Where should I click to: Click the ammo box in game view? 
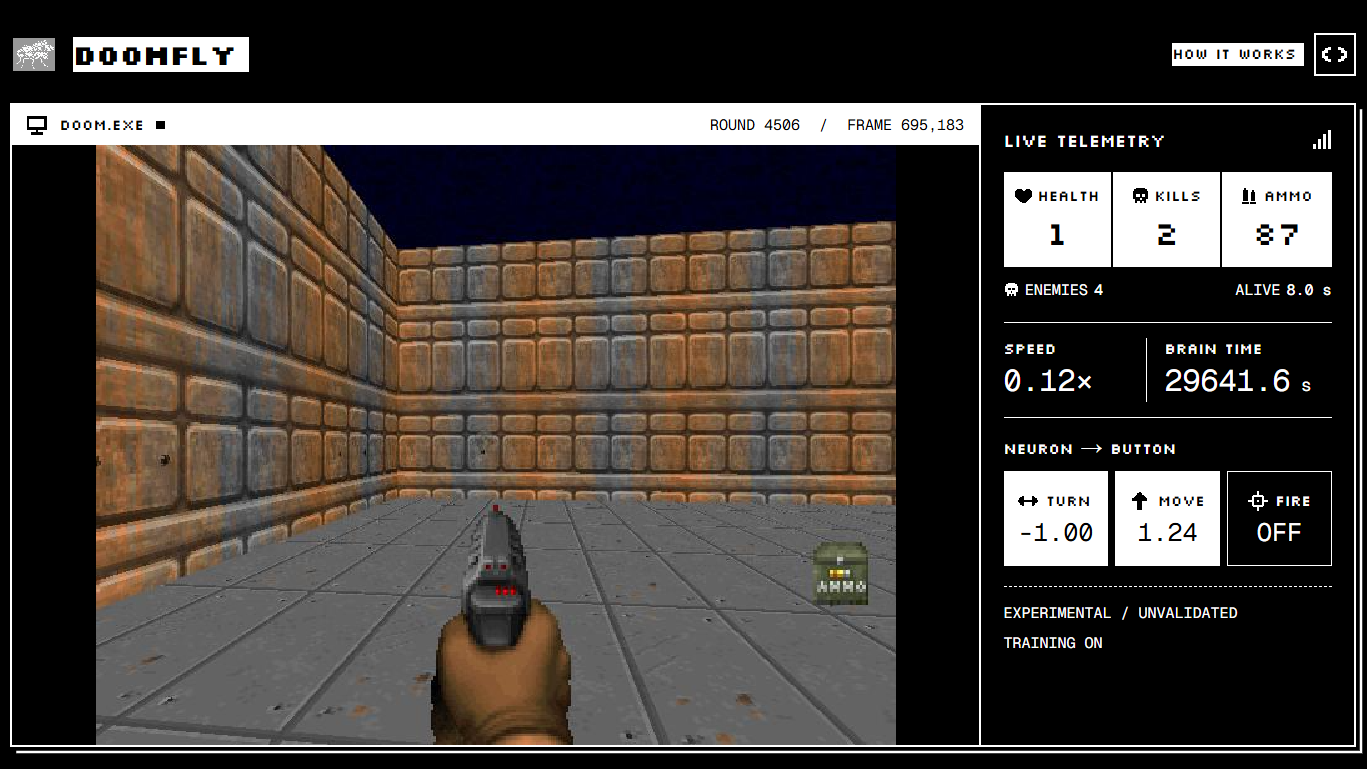point(840,574)
